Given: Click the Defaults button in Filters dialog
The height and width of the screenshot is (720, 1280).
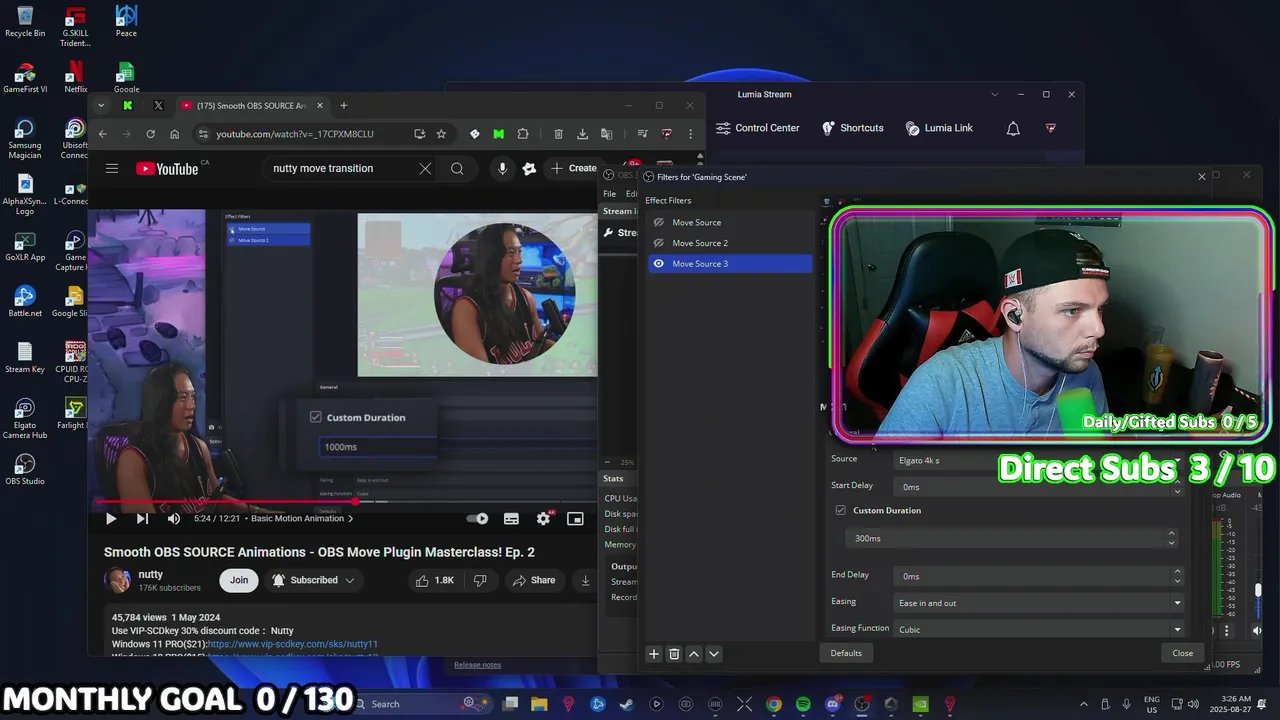Looking at the screenshot, I should (846, 653).
